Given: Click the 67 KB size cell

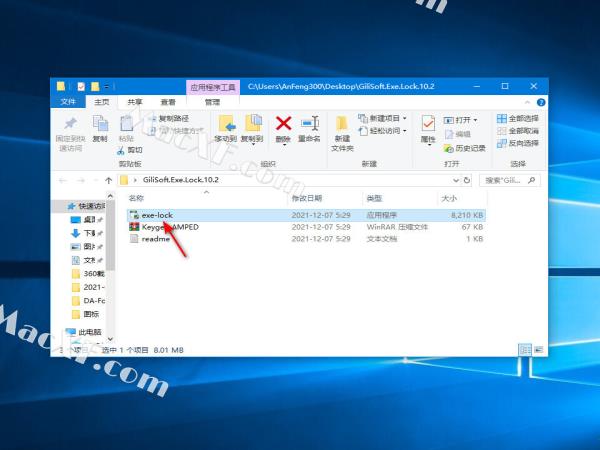Looking at the screenshot, I should [x=472, y=227].
